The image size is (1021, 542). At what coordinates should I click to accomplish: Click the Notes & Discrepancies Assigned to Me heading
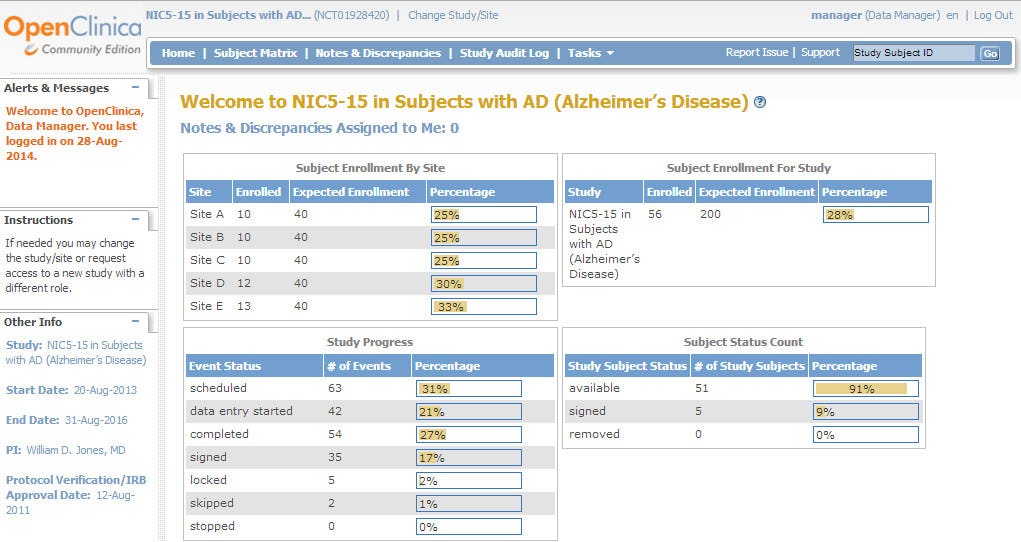319,128
